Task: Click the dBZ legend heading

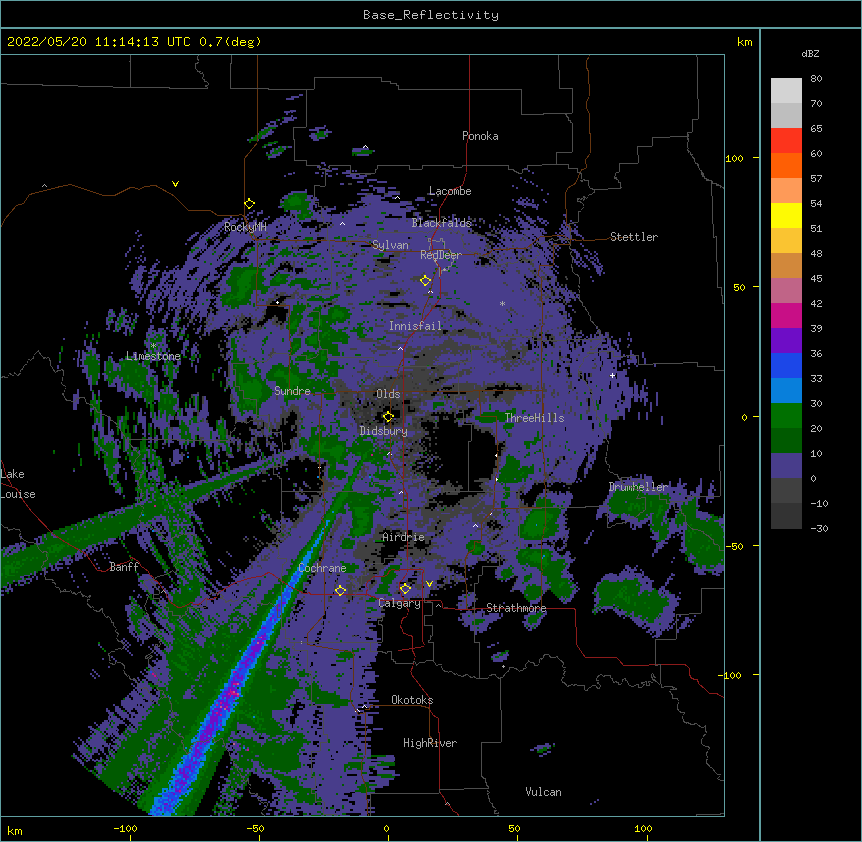Action: click(810, 54)
